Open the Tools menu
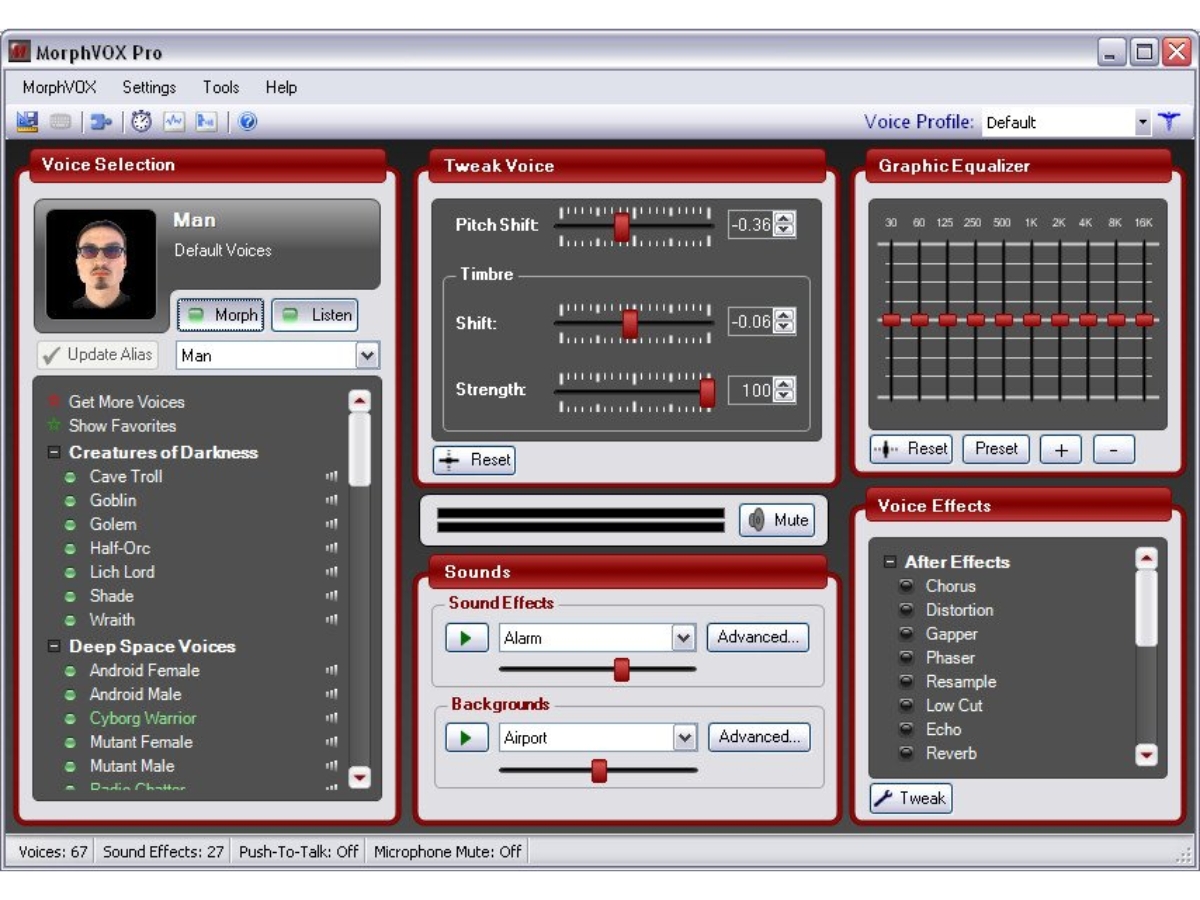The width and height of the screenshot is (1200, 900). tap(221, 87)
